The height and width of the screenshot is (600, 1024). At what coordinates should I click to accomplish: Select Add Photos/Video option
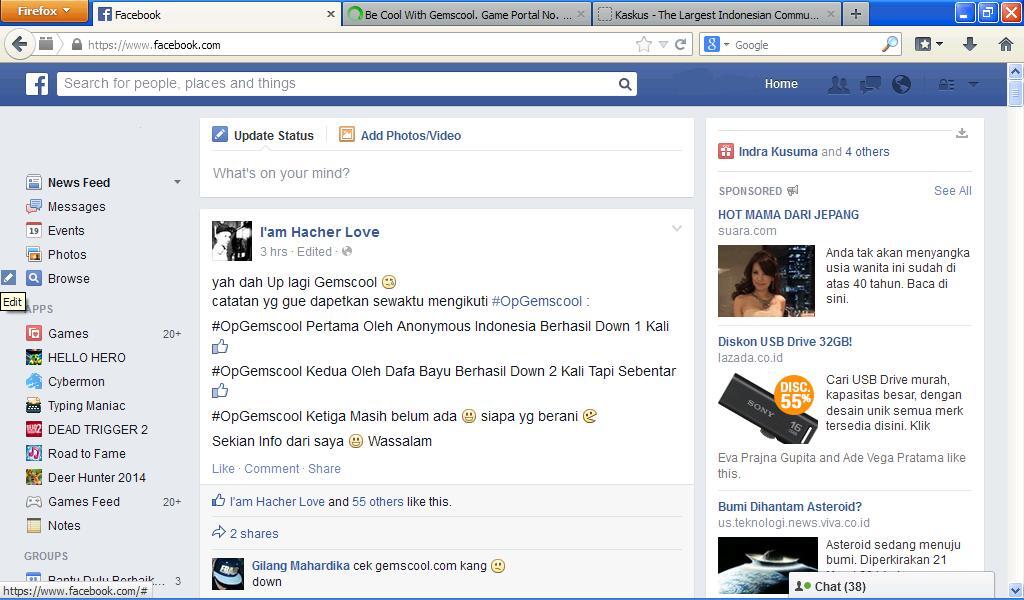click(x=400, y=135)
